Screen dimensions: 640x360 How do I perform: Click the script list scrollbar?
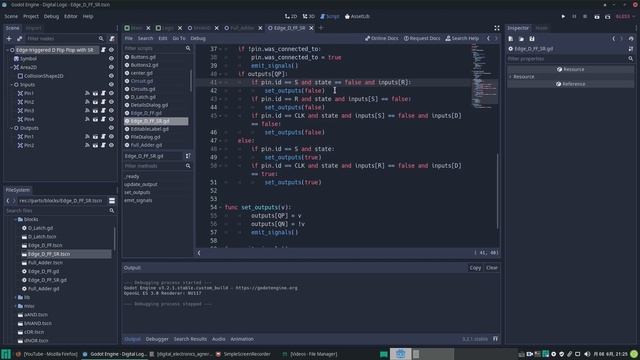click(191, 80)
